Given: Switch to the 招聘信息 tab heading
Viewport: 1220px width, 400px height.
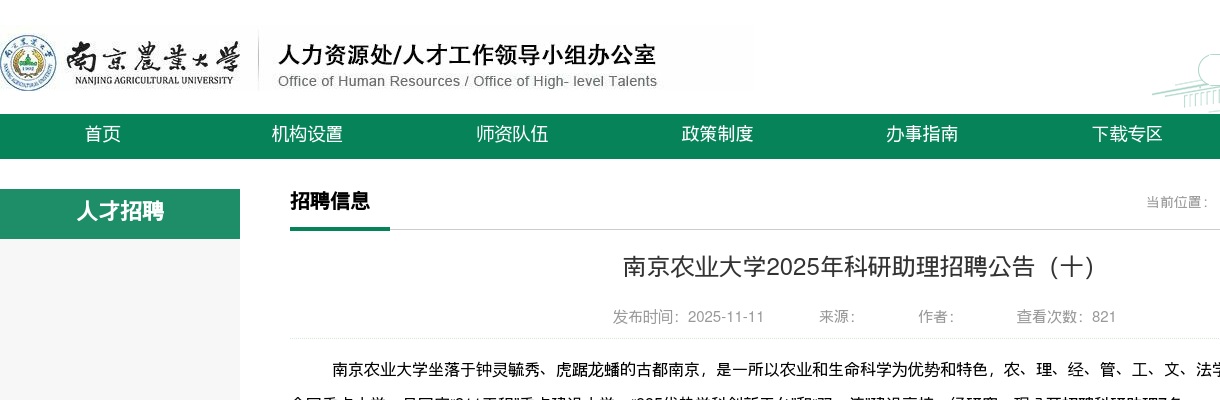Looking at the screenshot, I should click(330, 202).
